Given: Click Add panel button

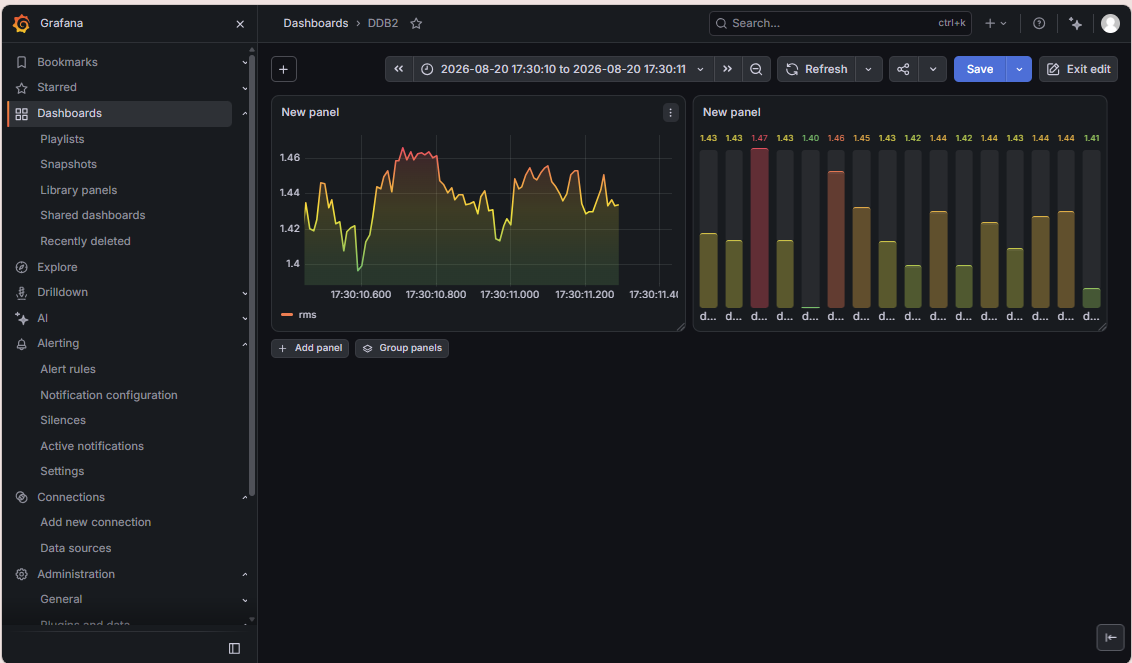Looking at the screenshot, I should coord(310,348).
